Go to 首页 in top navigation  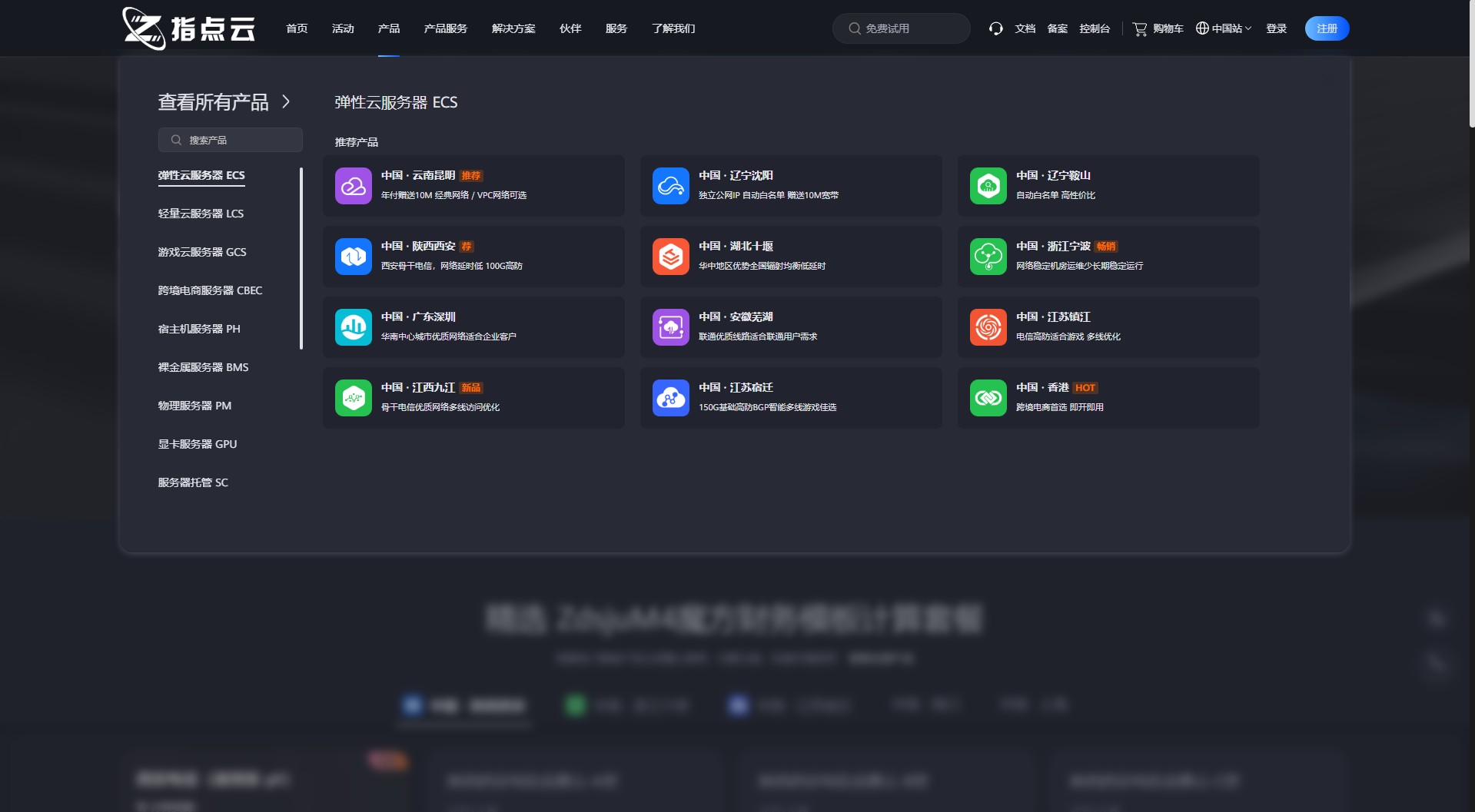tap(297, 28)
